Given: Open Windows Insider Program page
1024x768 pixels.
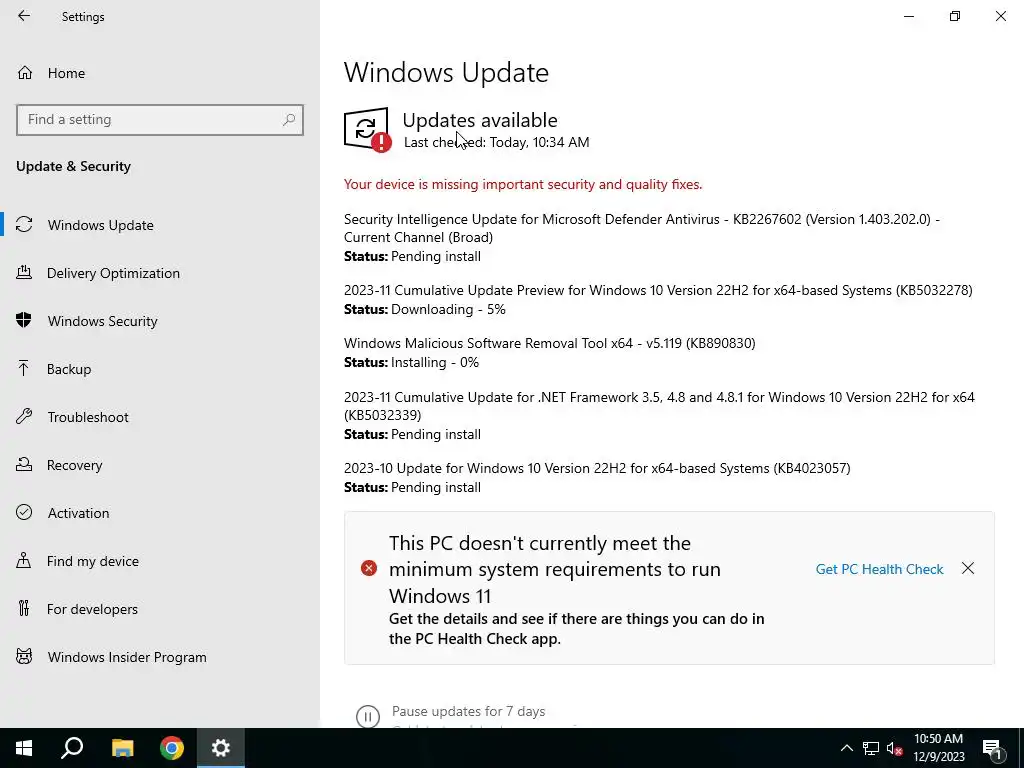Looking at the screenshot, I should pyautogui.click(x=127, y=657).
